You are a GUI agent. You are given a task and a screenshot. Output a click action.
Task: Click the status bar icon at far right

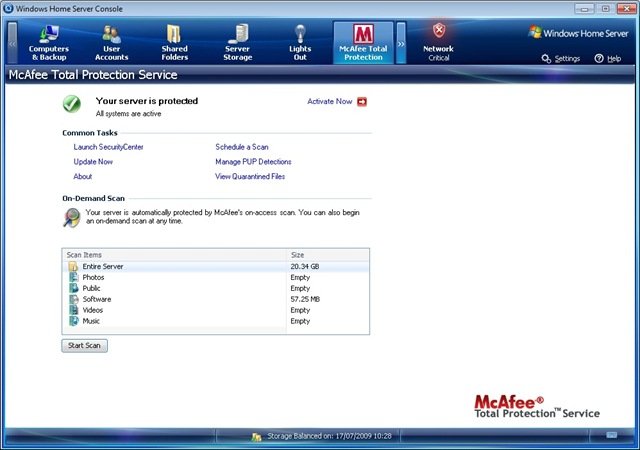click(611, 435)
